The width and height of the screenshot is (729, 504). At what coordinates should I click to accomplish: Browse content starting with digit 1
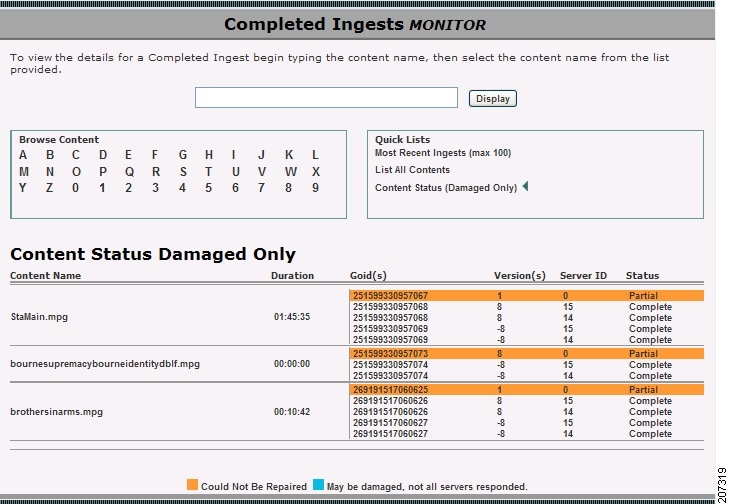point(102,188)
